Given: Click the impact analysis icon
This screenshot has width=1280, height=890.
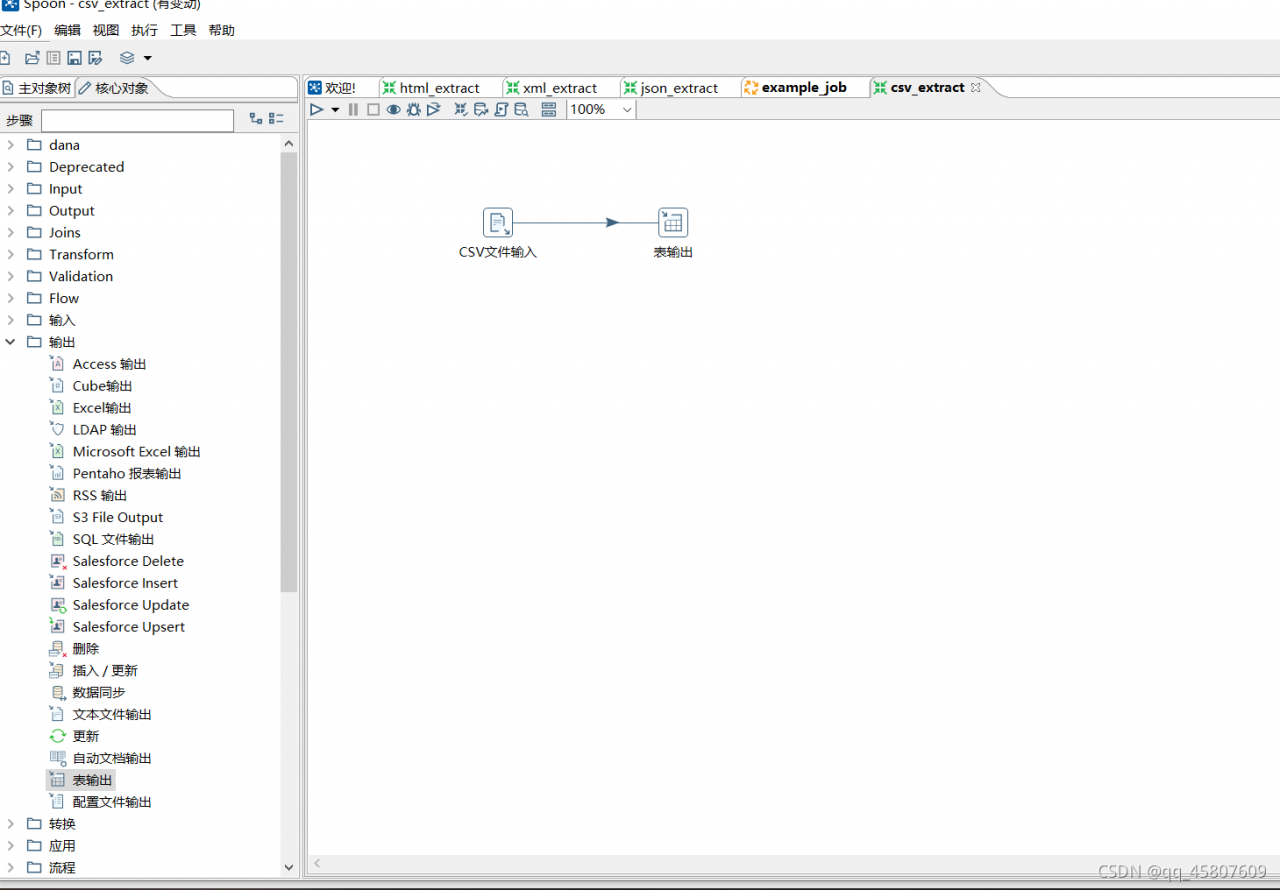Looking at the screenshot, I should (x=481, y=109).
